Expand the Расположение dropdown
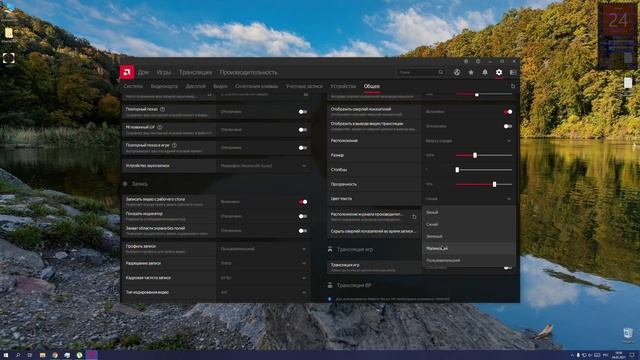This screenshot has width=640, height=360. coord(469,140)
